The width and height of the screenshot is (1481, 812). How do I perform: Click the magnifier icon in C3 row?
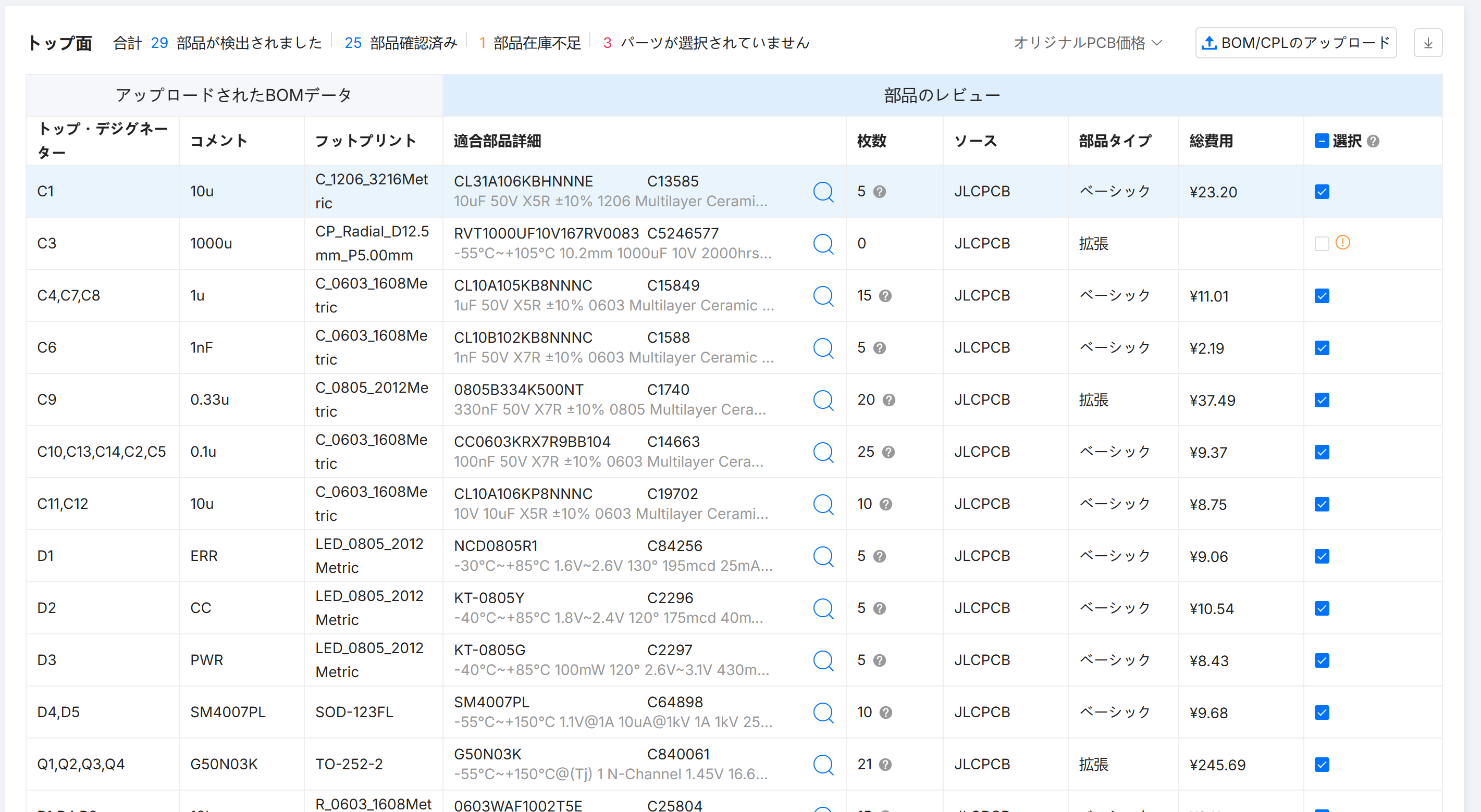coord(823,244)
